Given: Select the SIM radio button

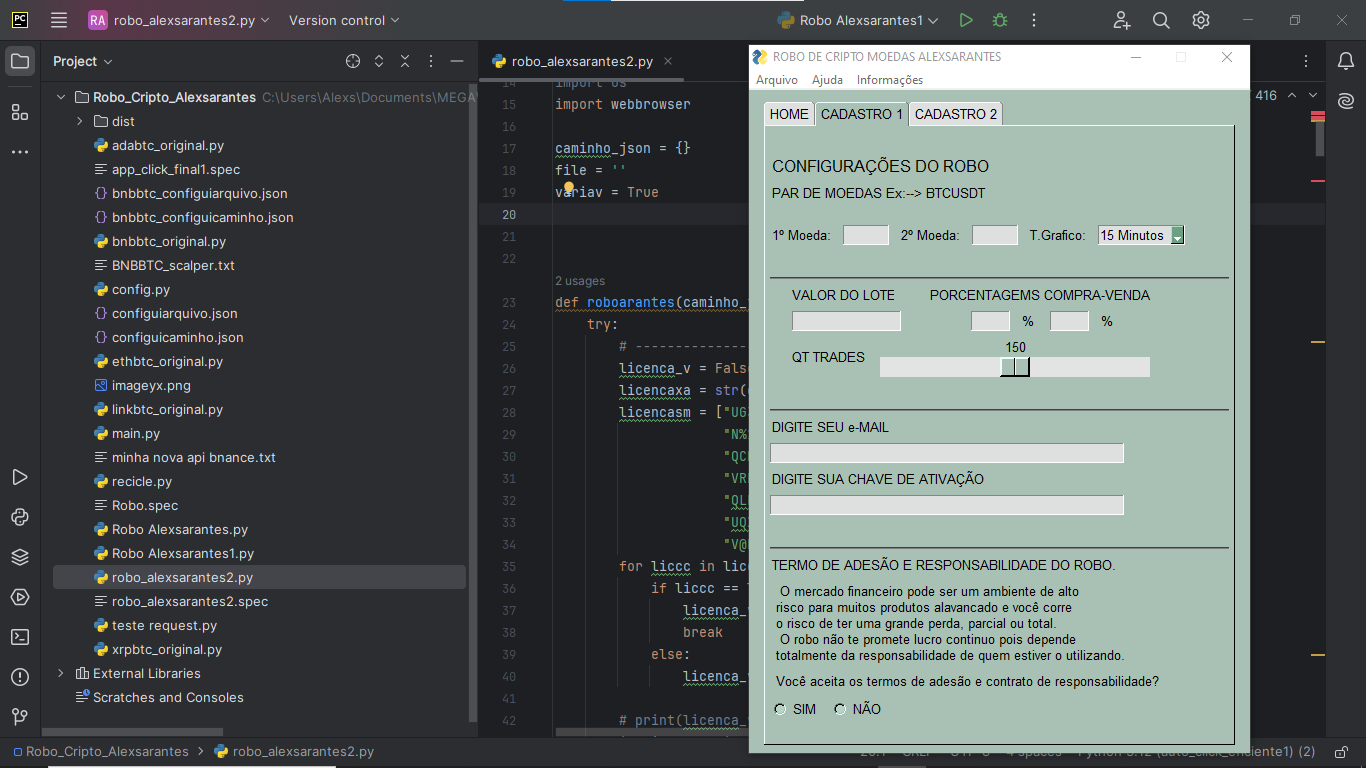Looking at the screenshot, I should click(781, 709).
